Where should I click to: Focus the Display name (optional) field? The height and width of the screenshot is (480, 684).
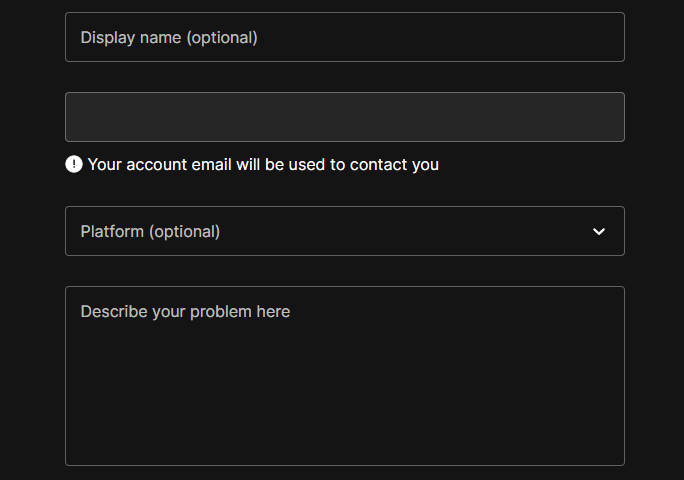pos(345,37)
